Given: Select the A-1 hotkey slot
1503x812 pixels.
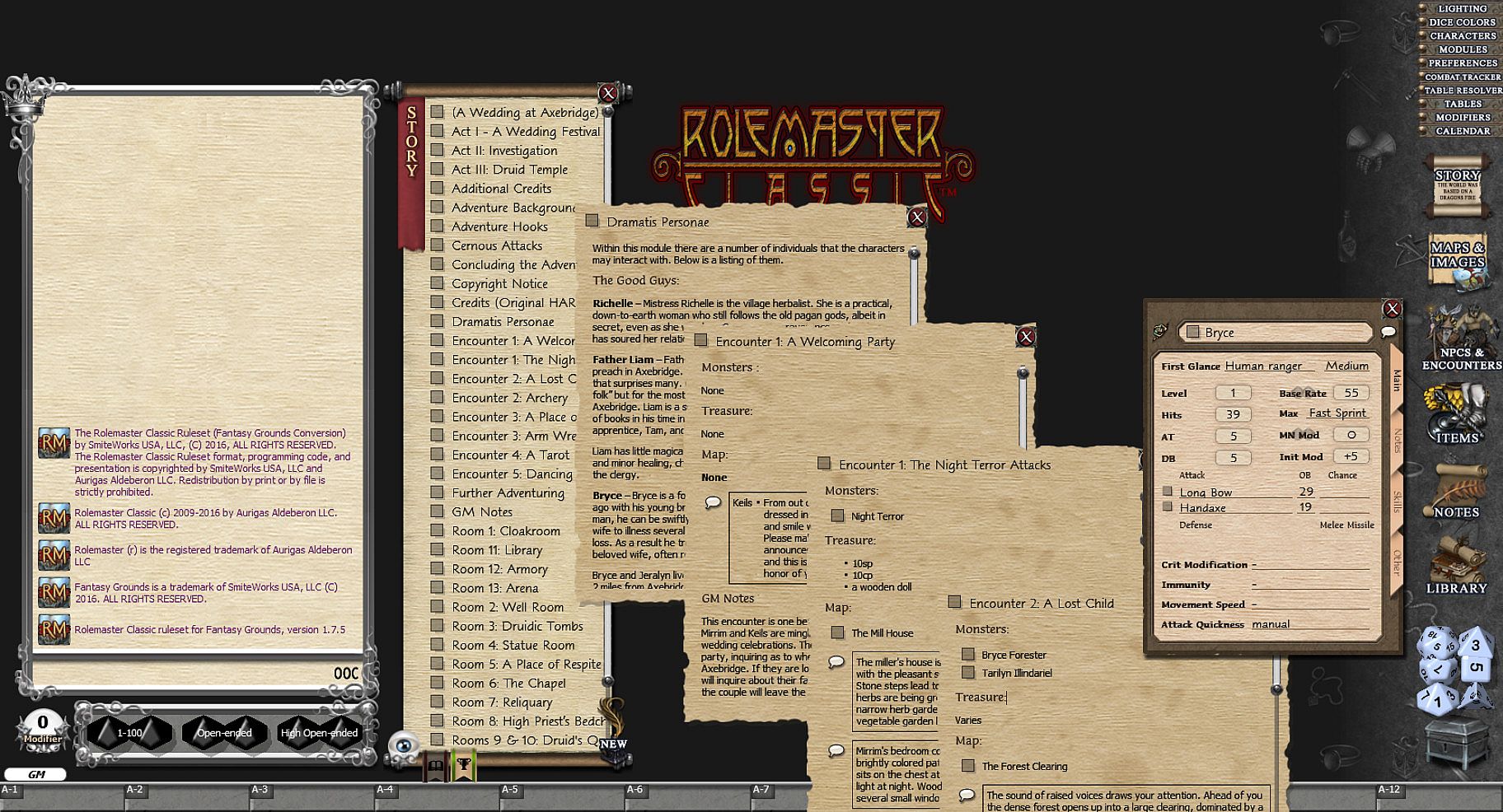Looking at the screenshot, I should (x=63, y=796).
